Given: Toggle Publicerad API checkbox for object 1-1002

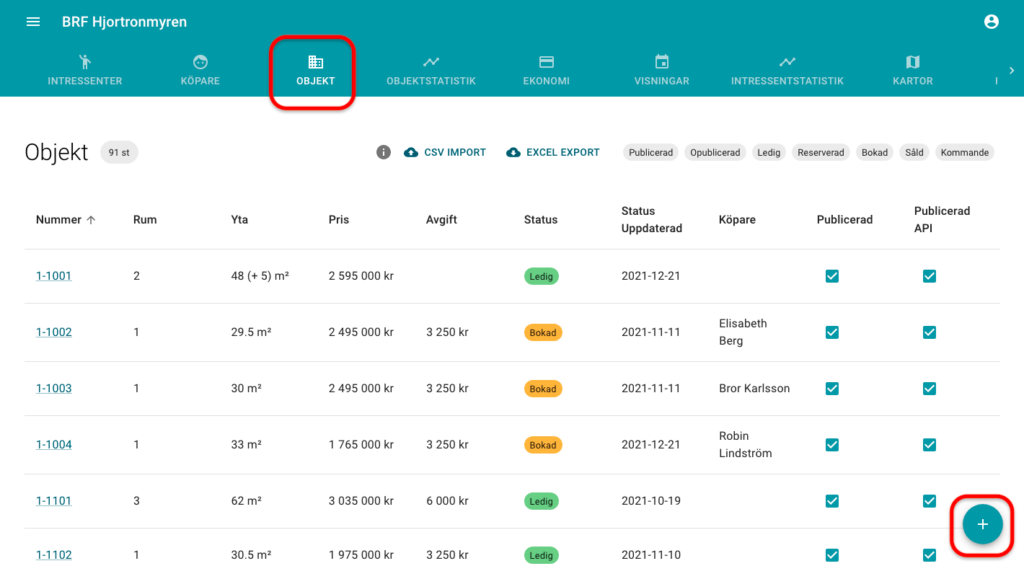Looking at the screenshot, I should (x=929, y=332).
